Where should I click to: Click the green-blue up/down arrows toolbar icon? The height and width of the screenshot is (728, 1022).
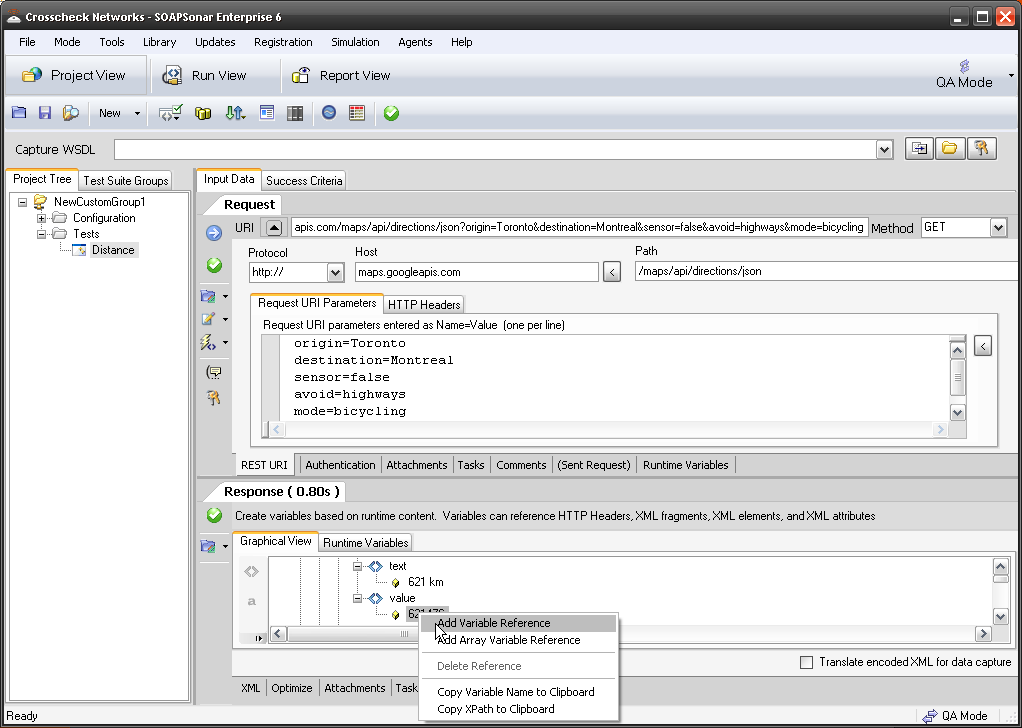(235, 113)
